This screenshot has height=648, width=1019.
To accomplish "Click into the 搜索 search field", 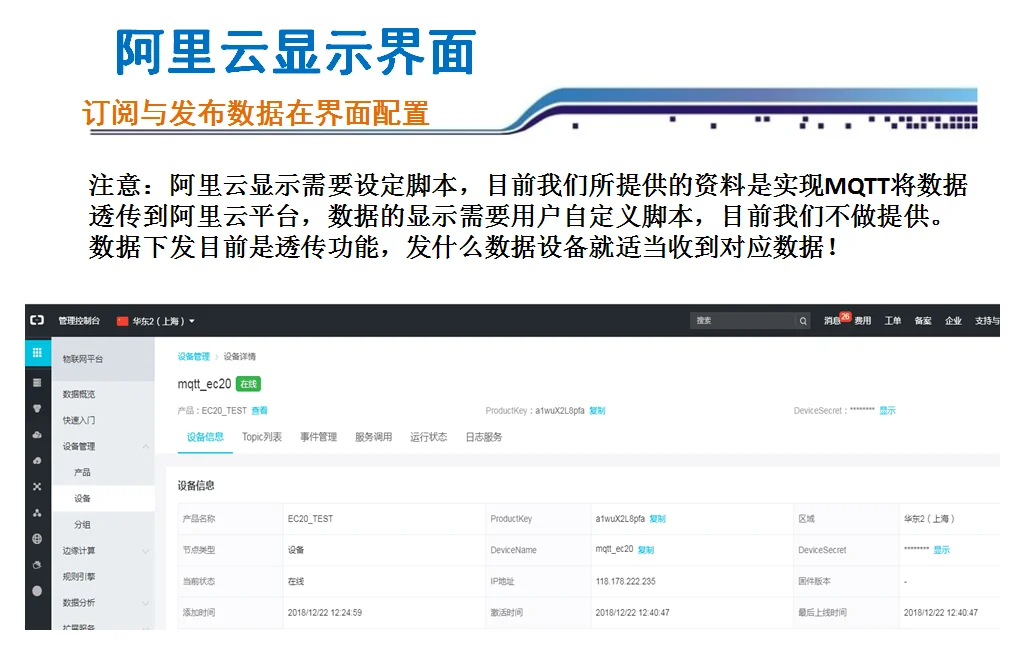I will coord(743,320).
